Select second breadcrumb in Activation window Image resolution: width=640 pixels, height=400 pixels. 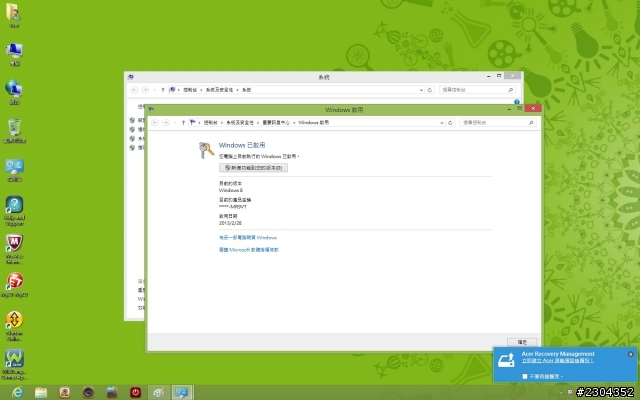240,122
